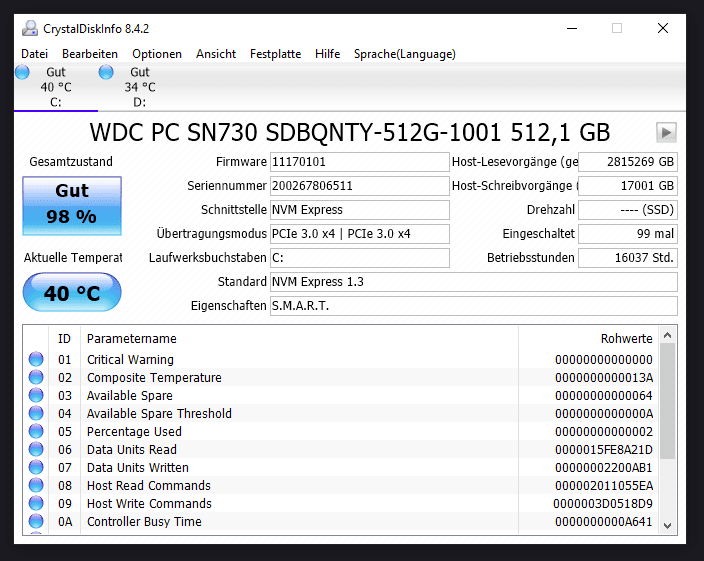Click the blue status dot for Critical Warning

click(x=36, y=359)
